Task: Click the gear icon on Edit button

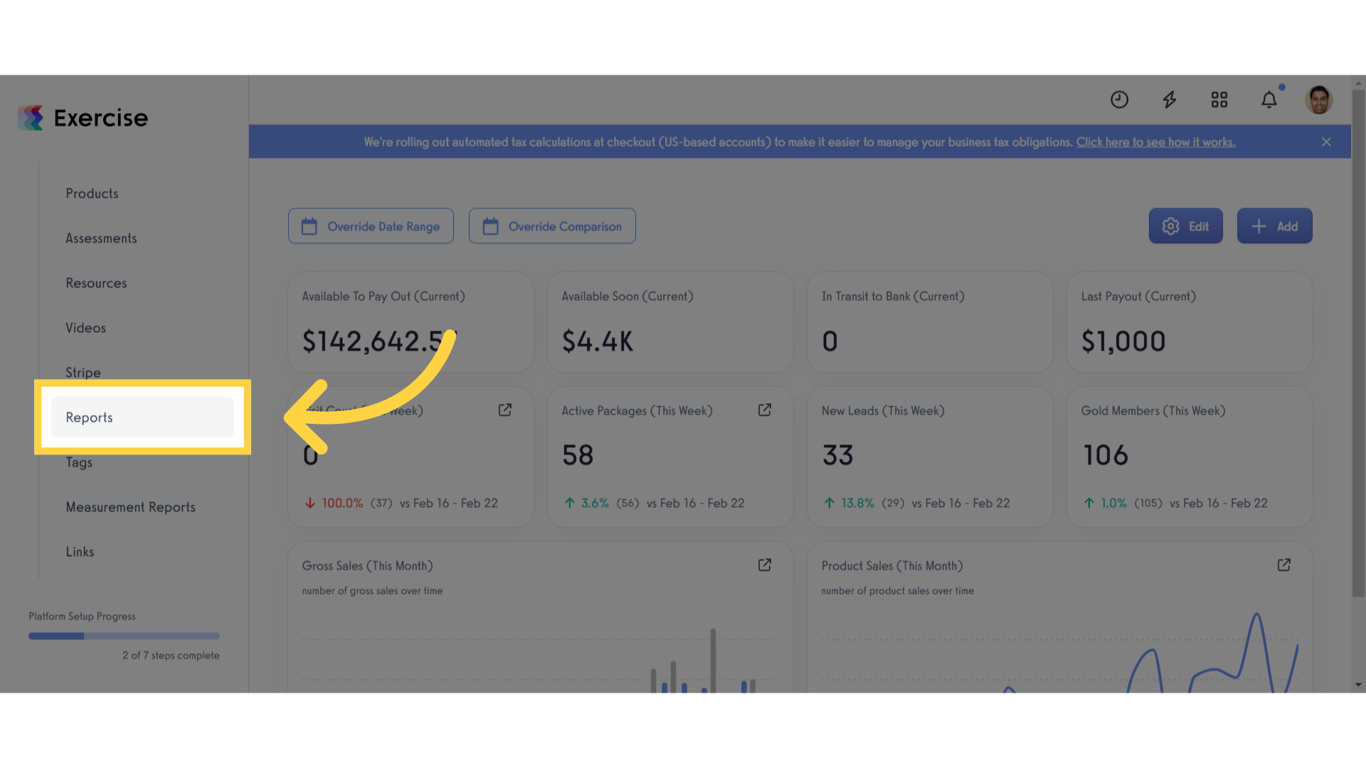Action: 1171,226
